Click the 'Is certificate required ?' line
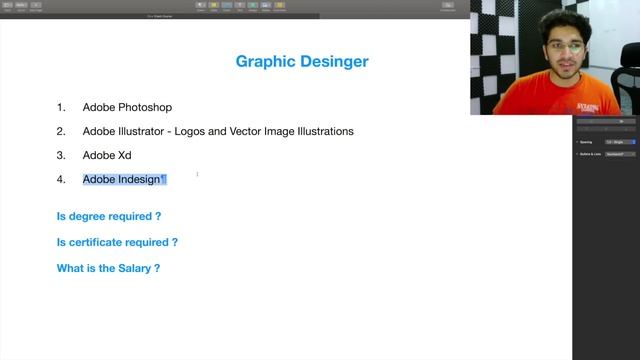This screenshot has width=640, height=360. [117, 242]
